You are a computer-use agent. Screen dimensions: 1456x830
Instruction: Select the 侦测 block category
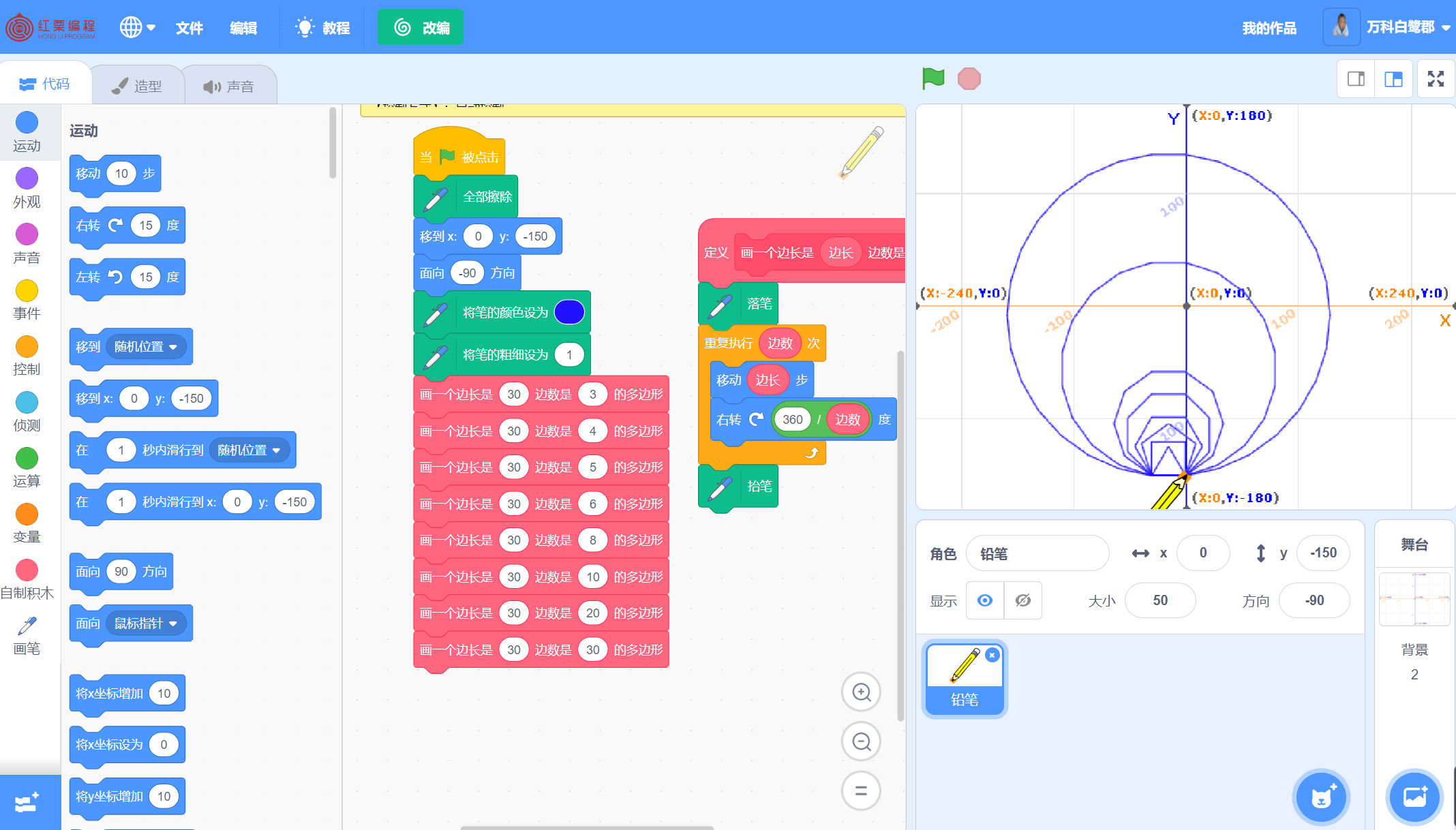(x=27, y=412)
